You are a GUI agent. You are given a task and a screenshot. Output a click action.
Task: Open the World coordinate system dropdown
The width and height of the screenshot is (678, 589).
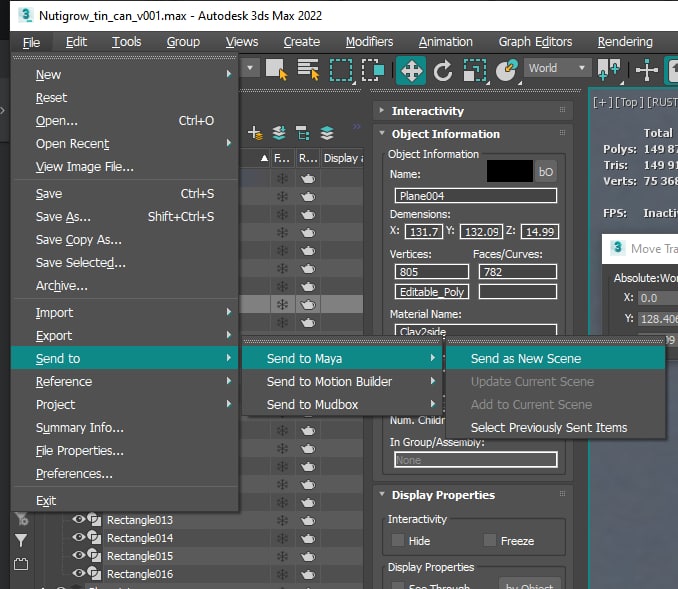coord(557,68)
